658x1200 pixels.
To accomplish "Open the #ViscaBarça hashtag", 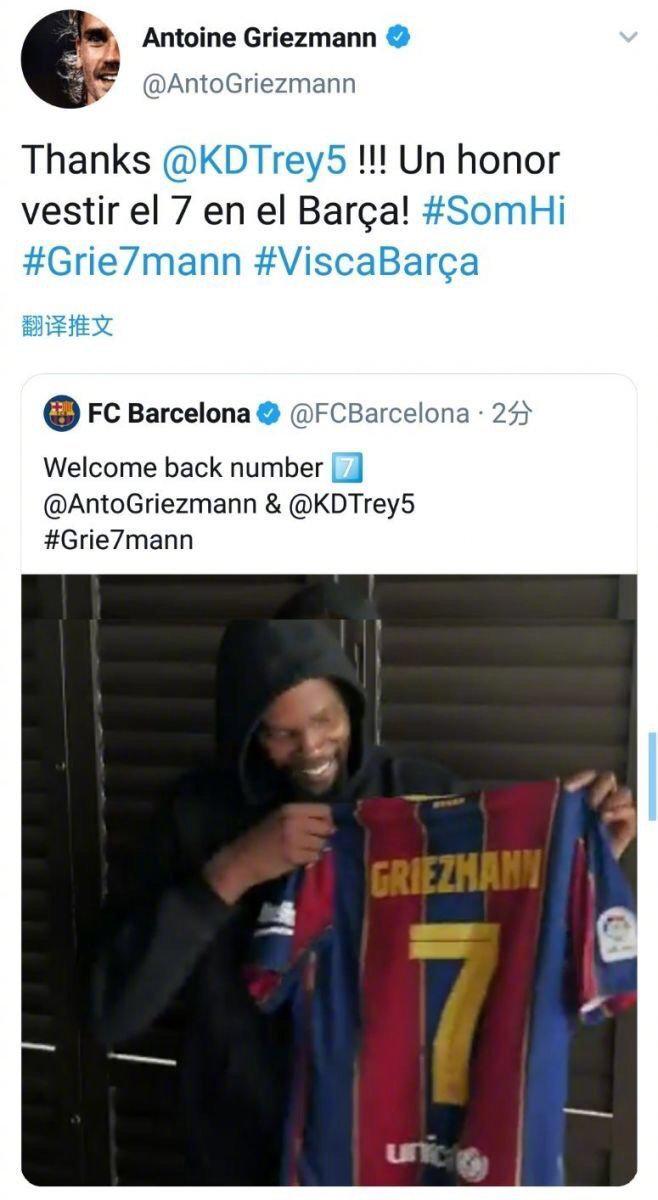I will point(367,262).
